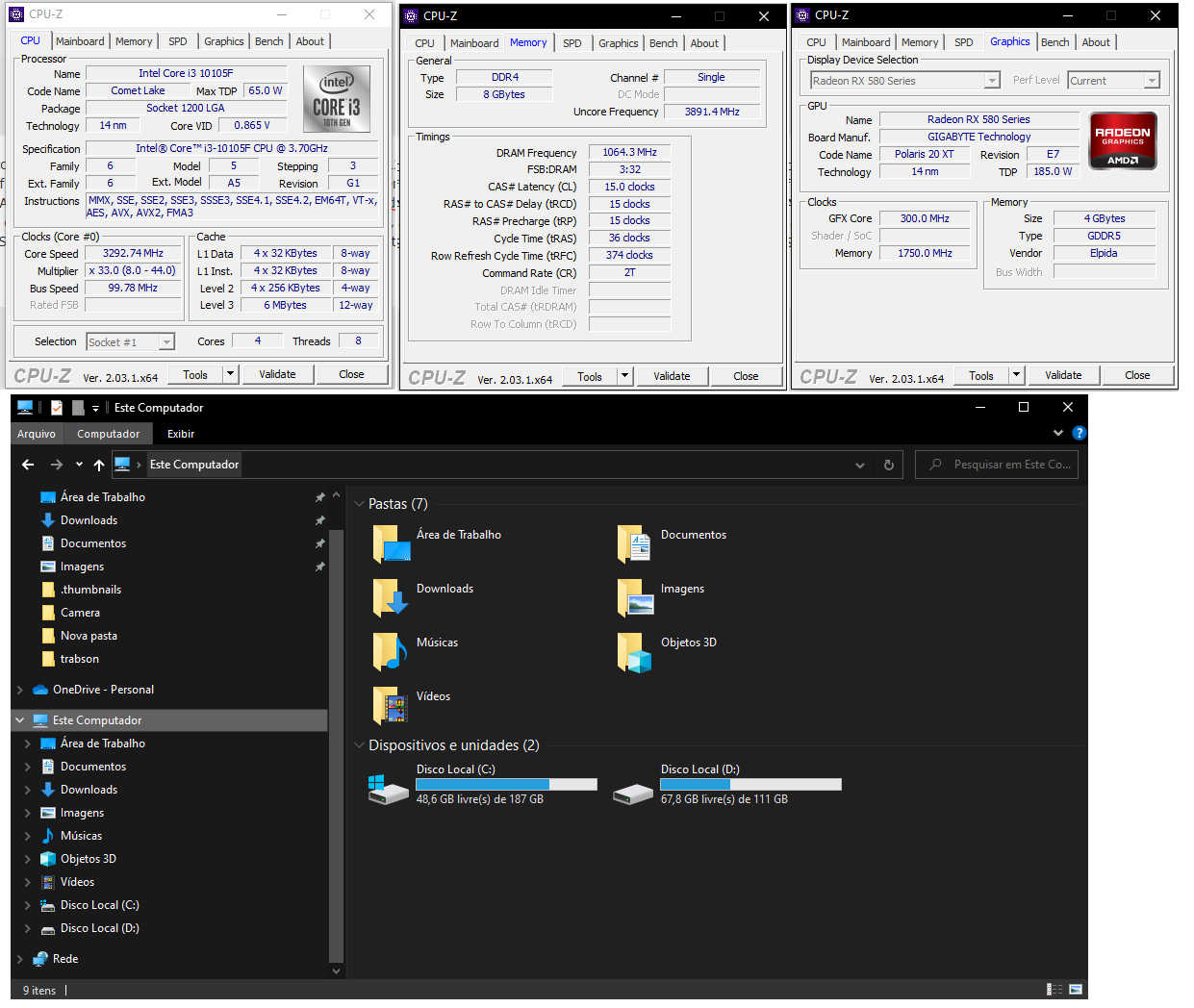This screenshot has height=1008, width=1194.
Task: Click Tools button in Graphics window
Action: (x=981, y=375)
